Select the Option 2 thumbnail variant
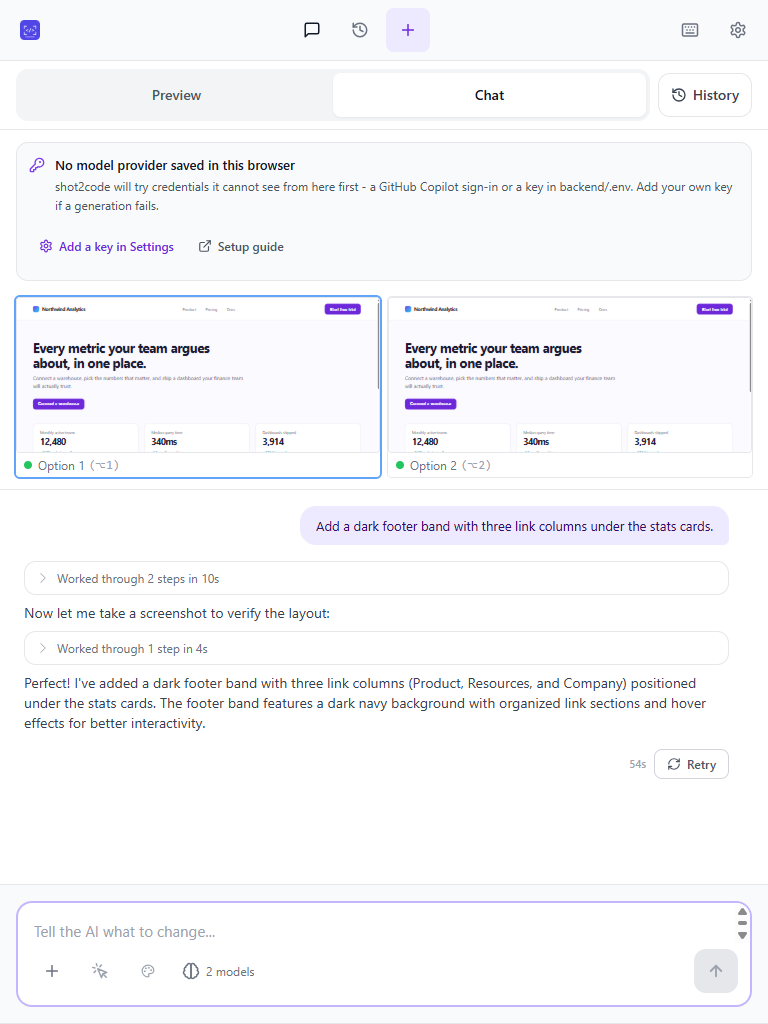This screenshot has width=768, height=1024. 569,387
